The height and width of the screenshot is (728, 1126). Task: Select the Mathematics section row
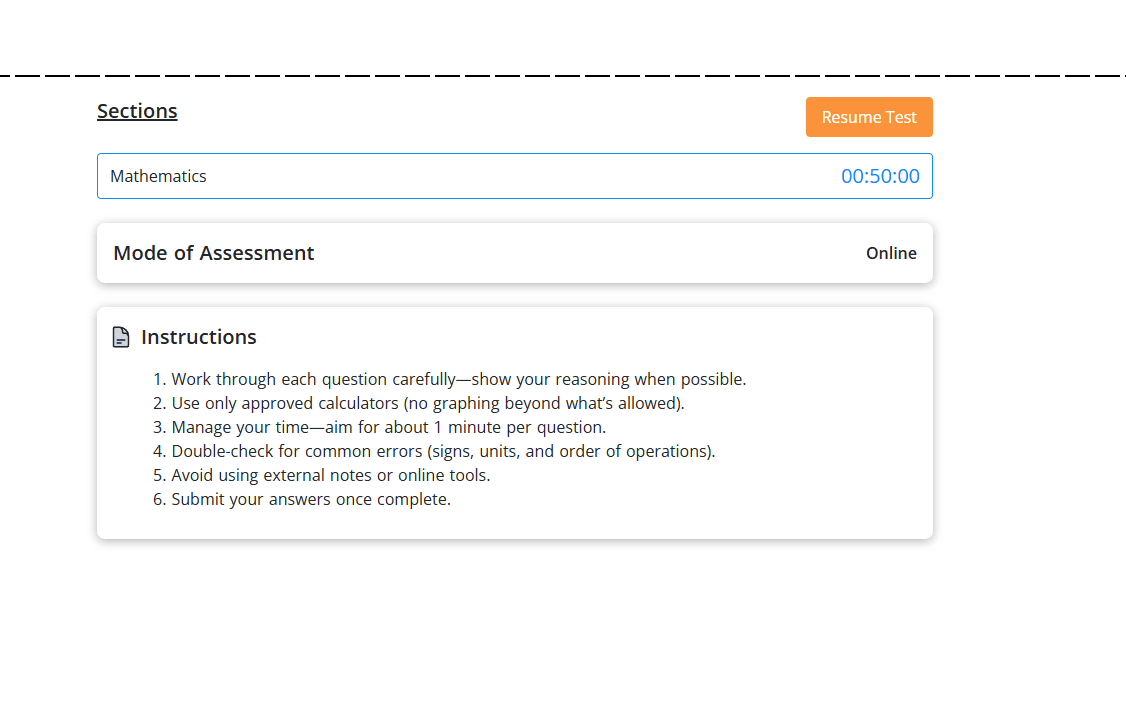coord(515,176)
